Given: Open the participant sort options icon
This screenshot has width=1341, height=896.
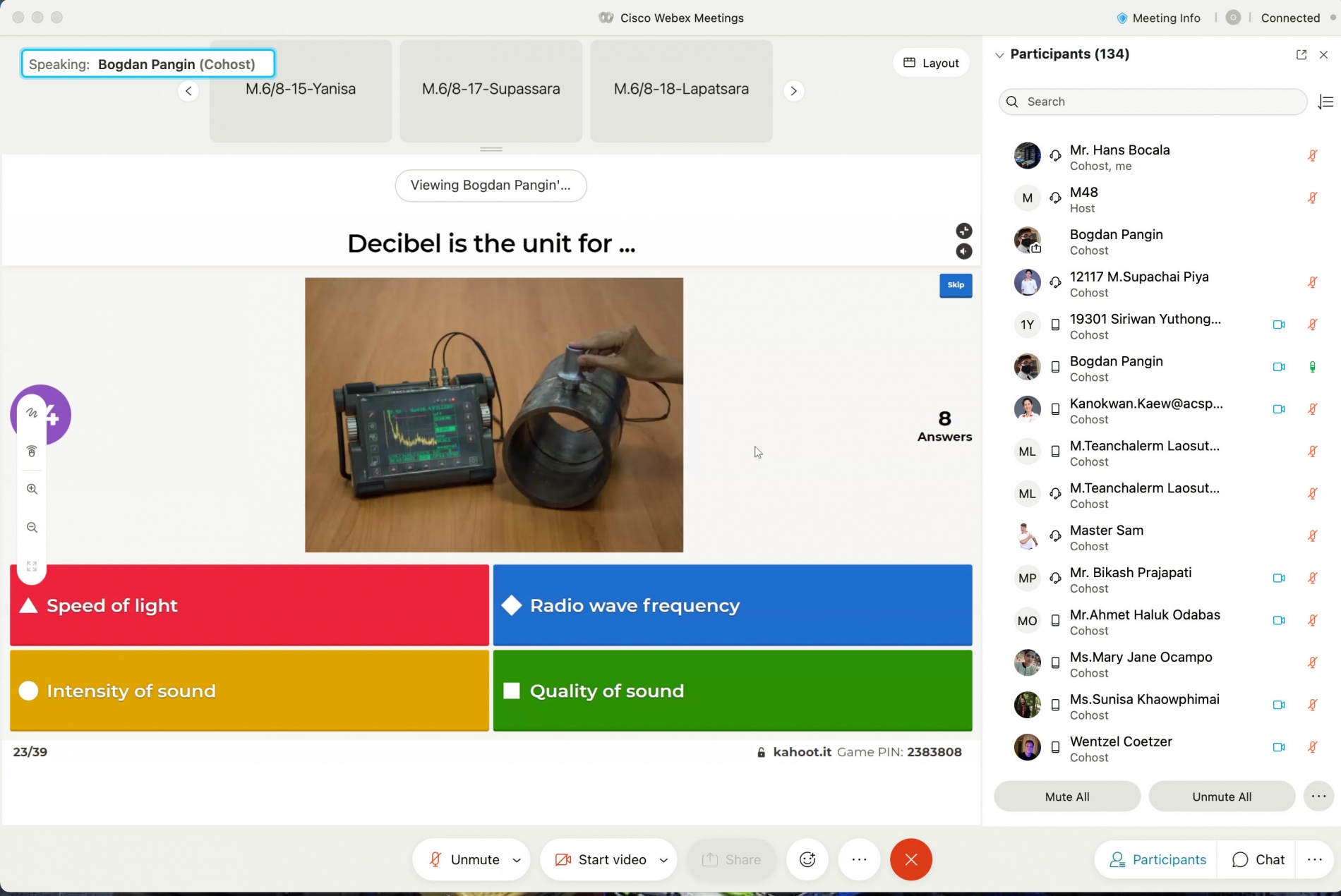Looking at the screenshot, I should pyautogui.click(x=1325, y=102).
